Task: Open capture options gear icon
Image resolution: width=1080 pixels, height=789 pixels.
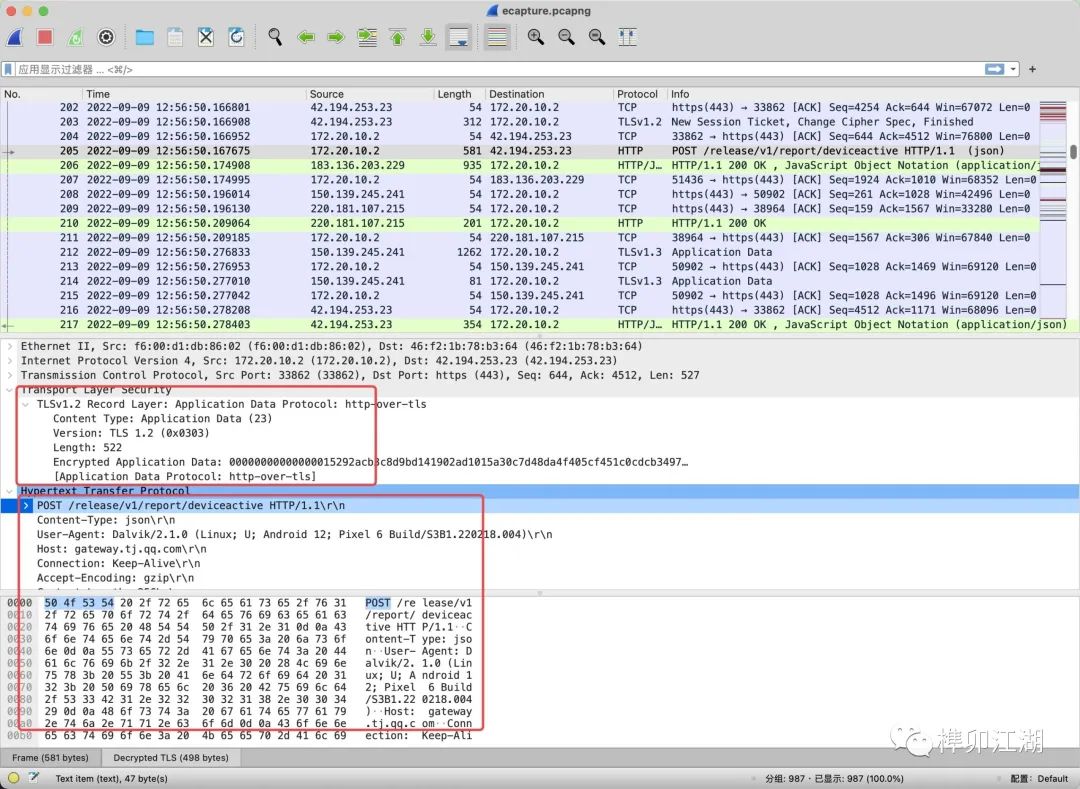Action: [106, 38]
